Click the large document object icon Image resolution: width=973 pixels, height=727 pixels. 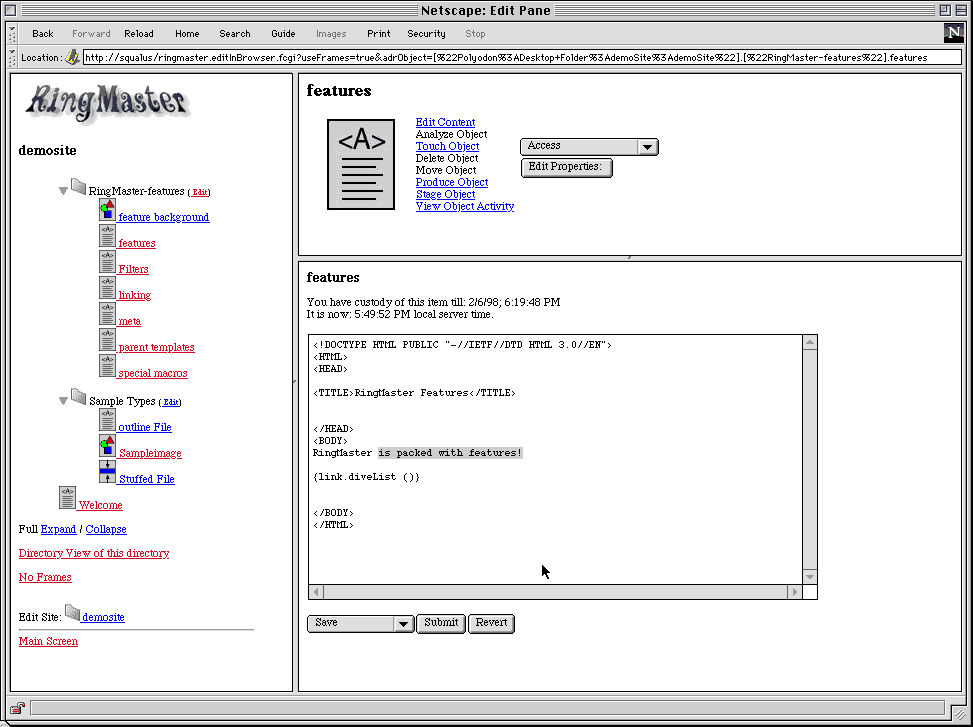pos(361,164)
